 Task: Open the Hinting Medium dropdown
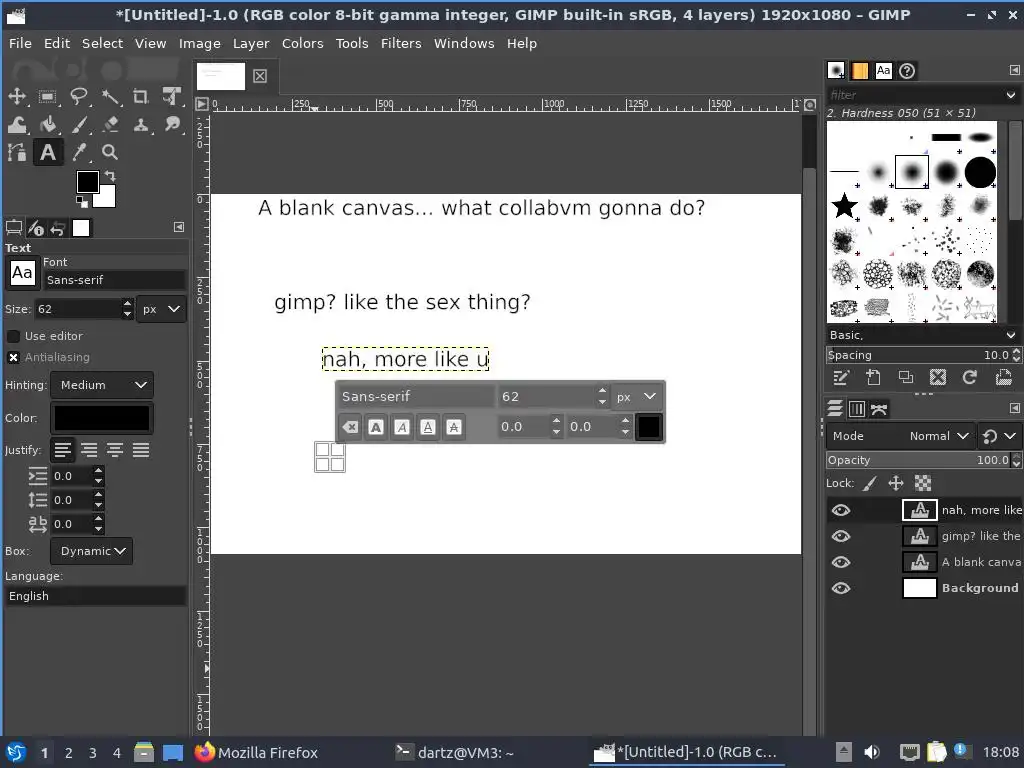103,385
